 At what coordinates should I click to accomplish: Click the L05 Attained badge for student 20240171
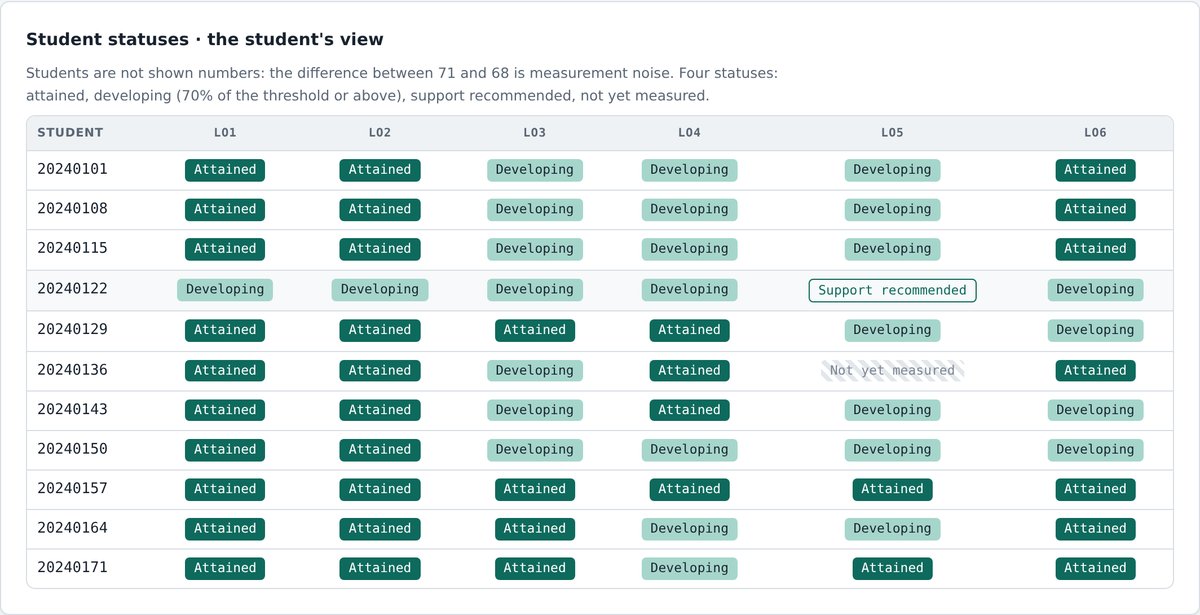pyautogui.click(x=892, y=568)
